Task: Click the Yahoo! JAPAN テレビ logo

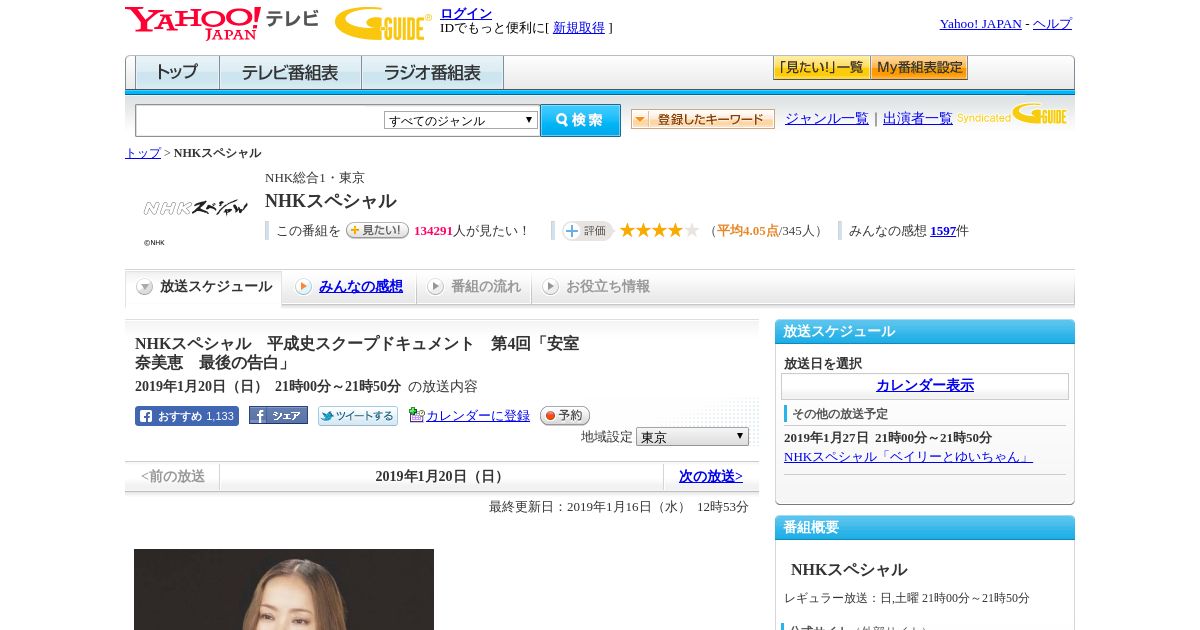Action: (x=222, y=23)
